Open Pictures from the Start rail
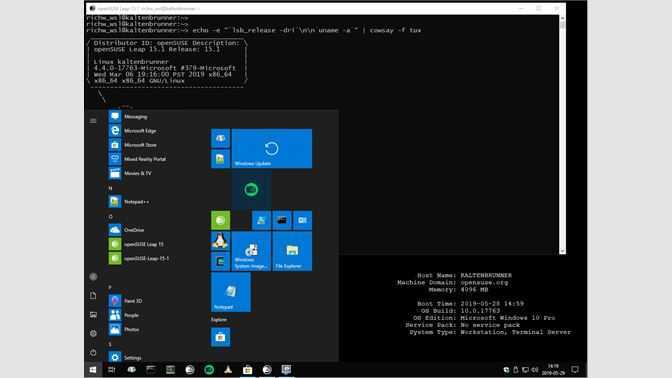The image size is (672, 378). [x=93, y=315]
